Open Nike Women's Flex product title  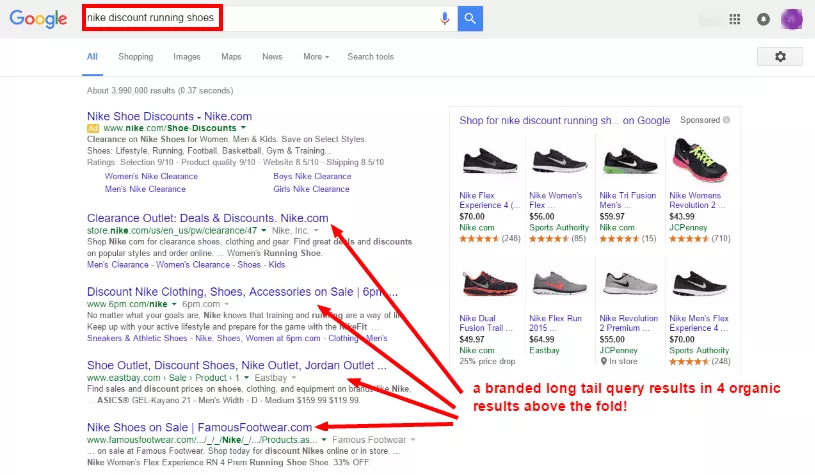pos(556,200)
